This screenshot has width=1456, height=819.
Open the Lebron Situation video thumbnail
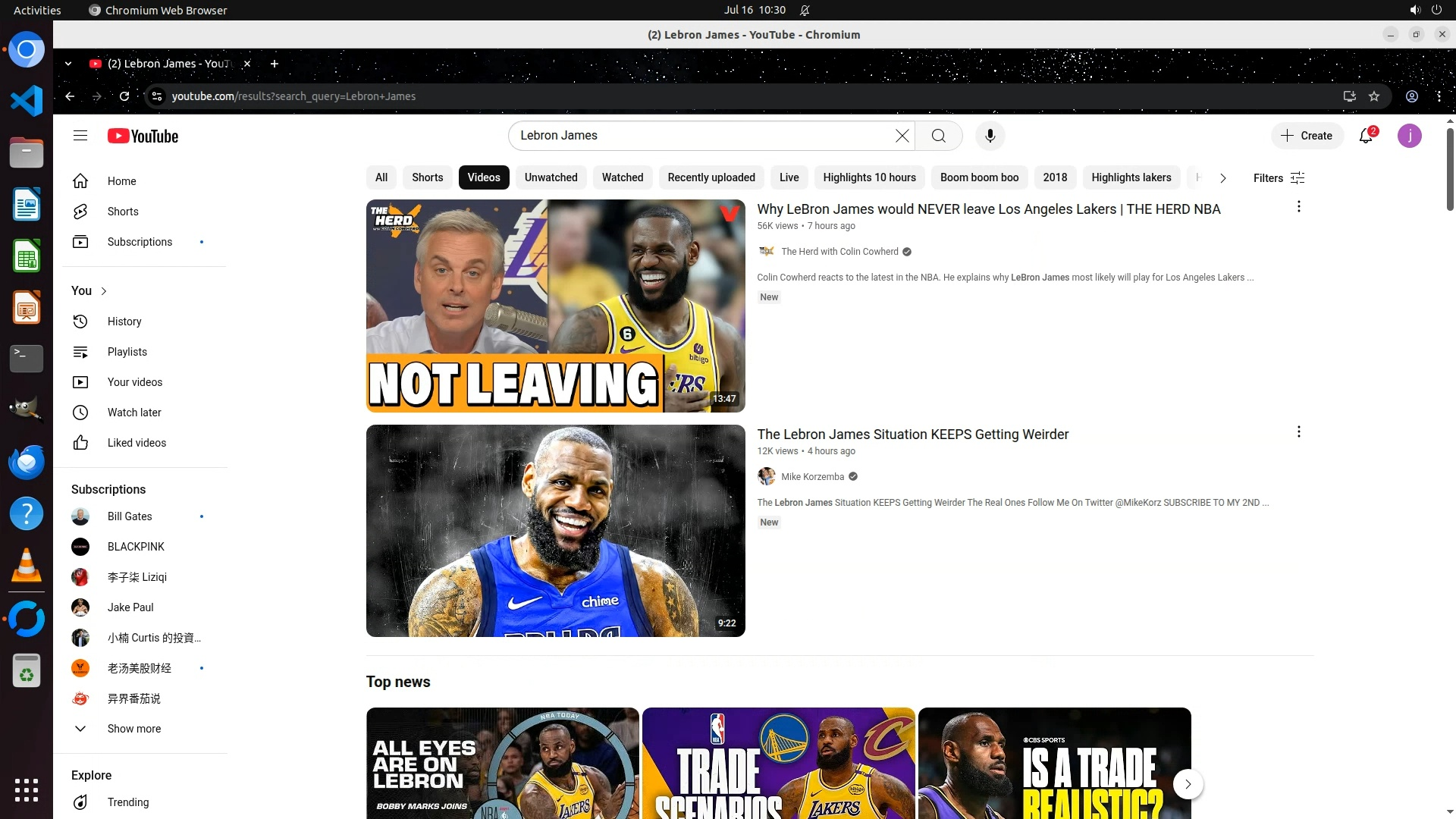coord(555,531)
